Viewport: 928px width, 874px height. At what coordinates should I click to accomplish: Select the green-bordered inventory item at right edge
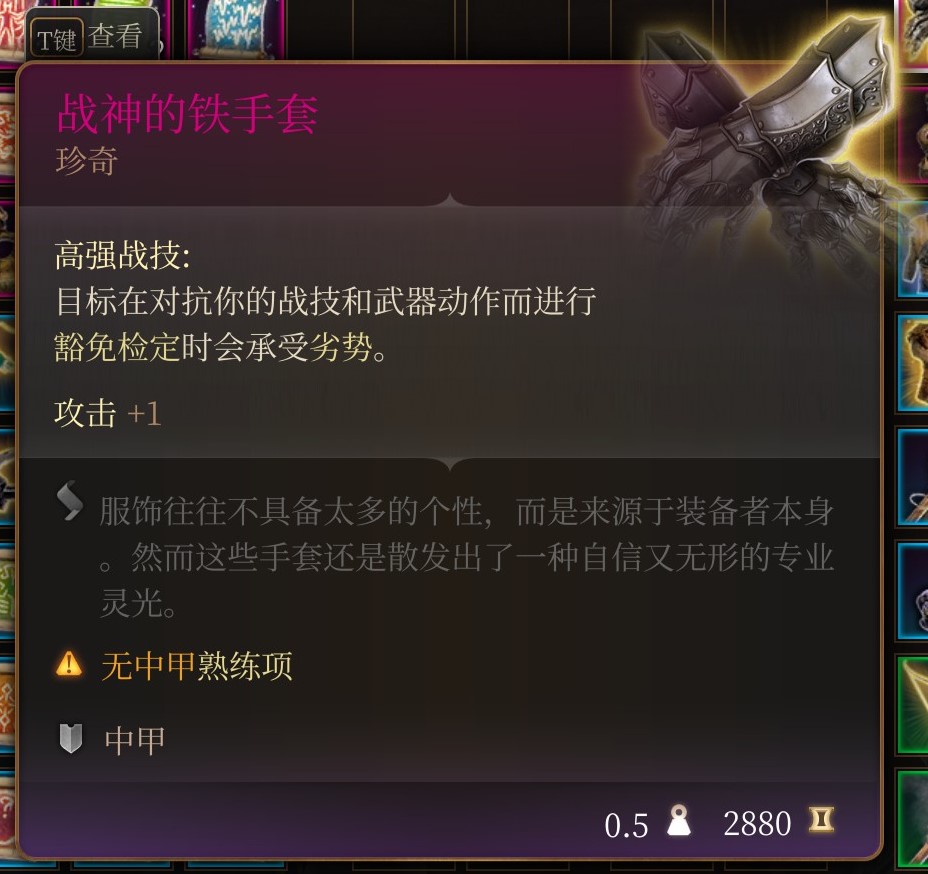pyautogui.click(x=913, y=704)
